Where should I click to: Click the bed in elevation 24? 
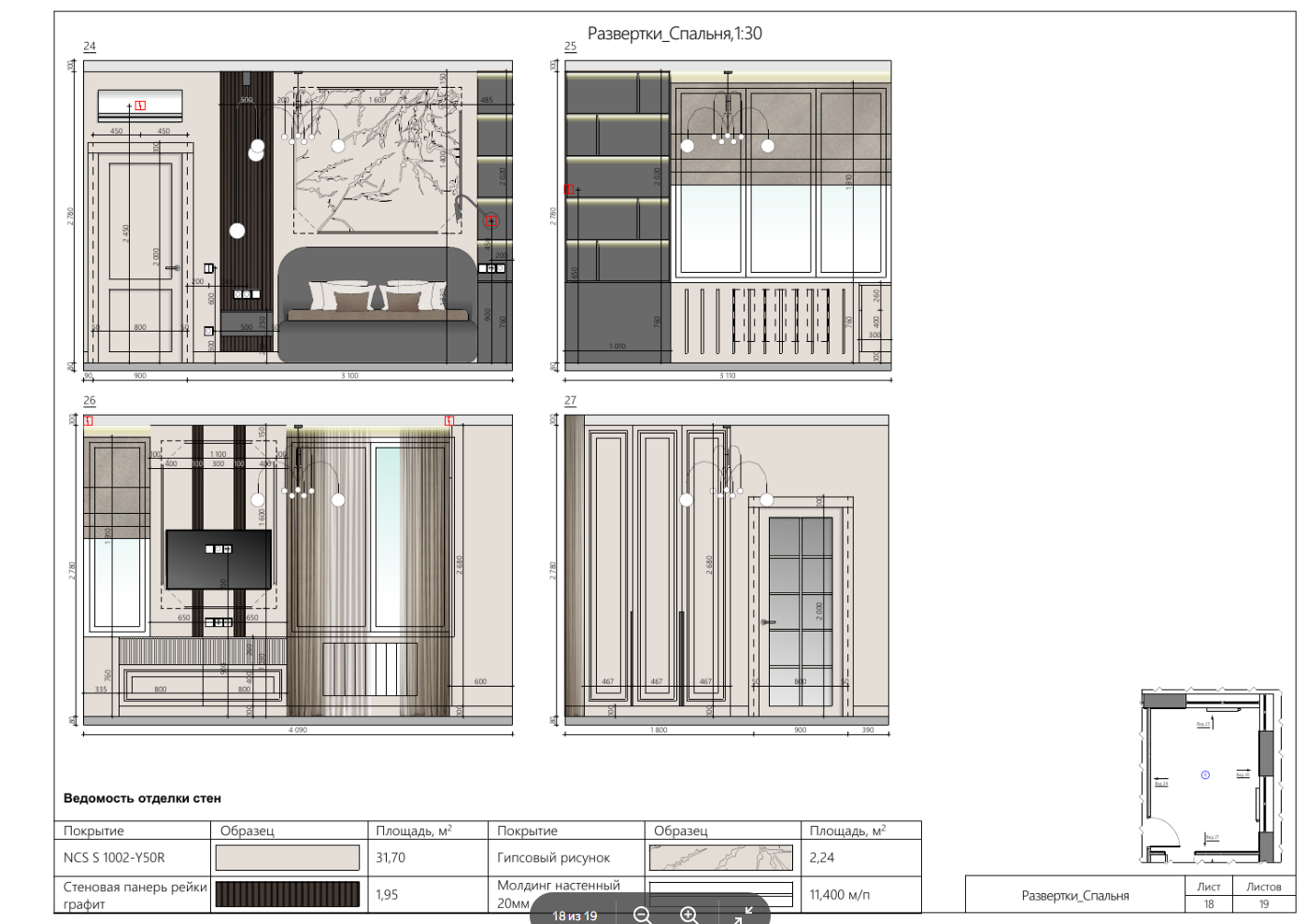[x=377, y=304]
